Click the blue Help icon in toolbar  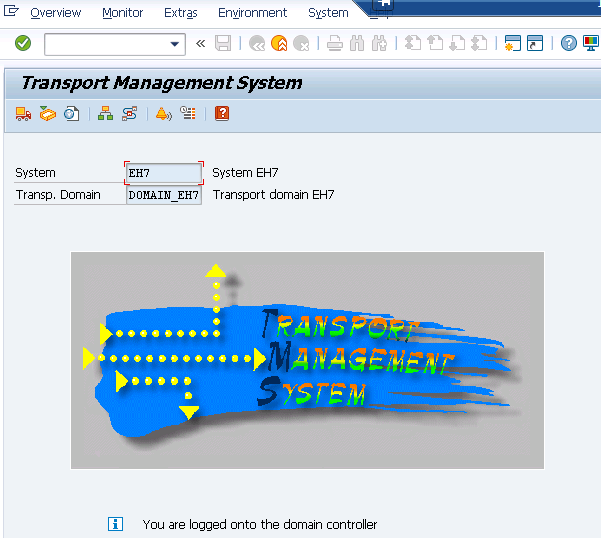(x=568, y=43)
